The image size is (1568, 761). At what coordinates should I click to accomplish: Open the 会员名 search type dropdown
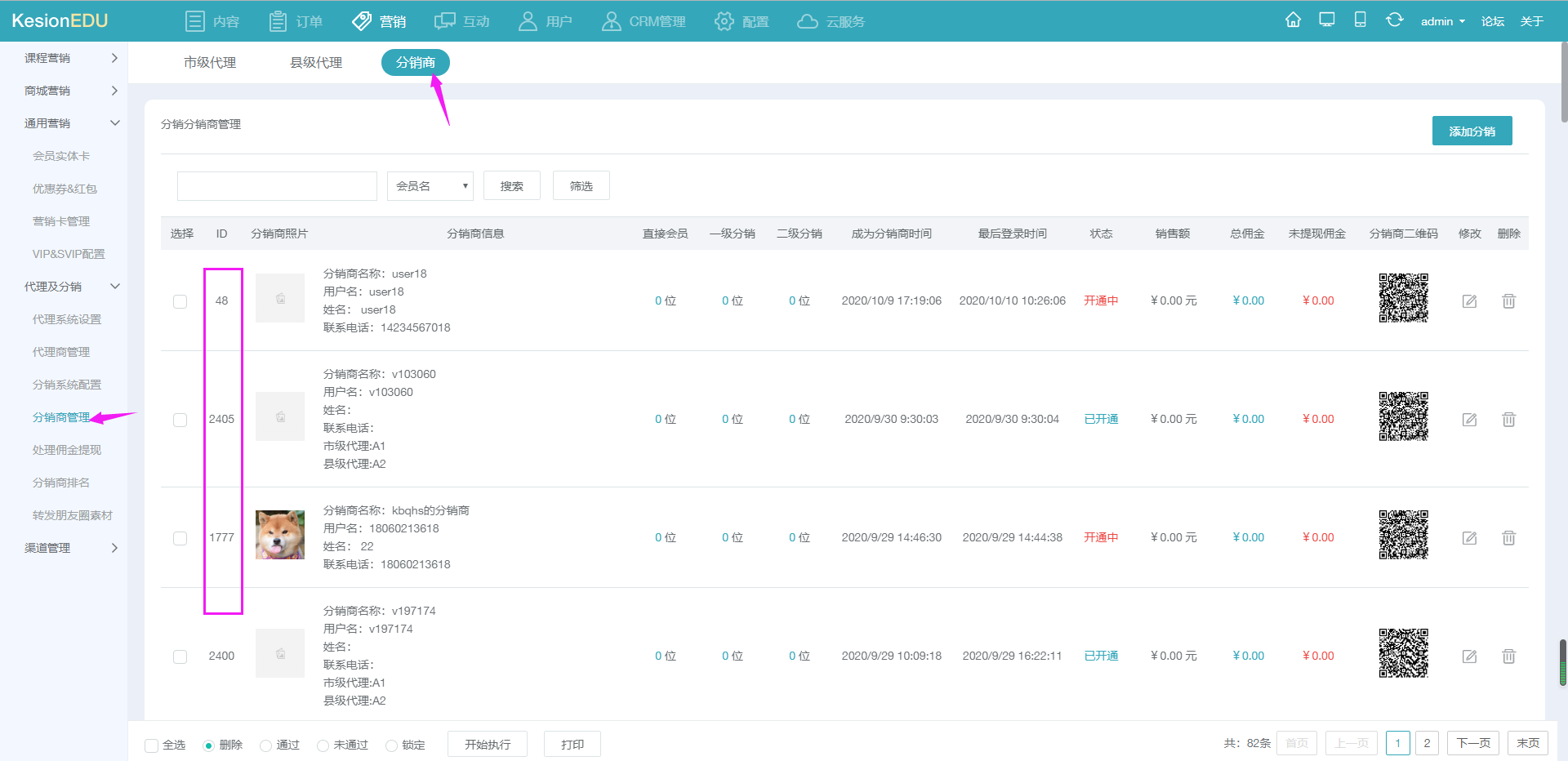pyautogui.click(x=430, y=186)
